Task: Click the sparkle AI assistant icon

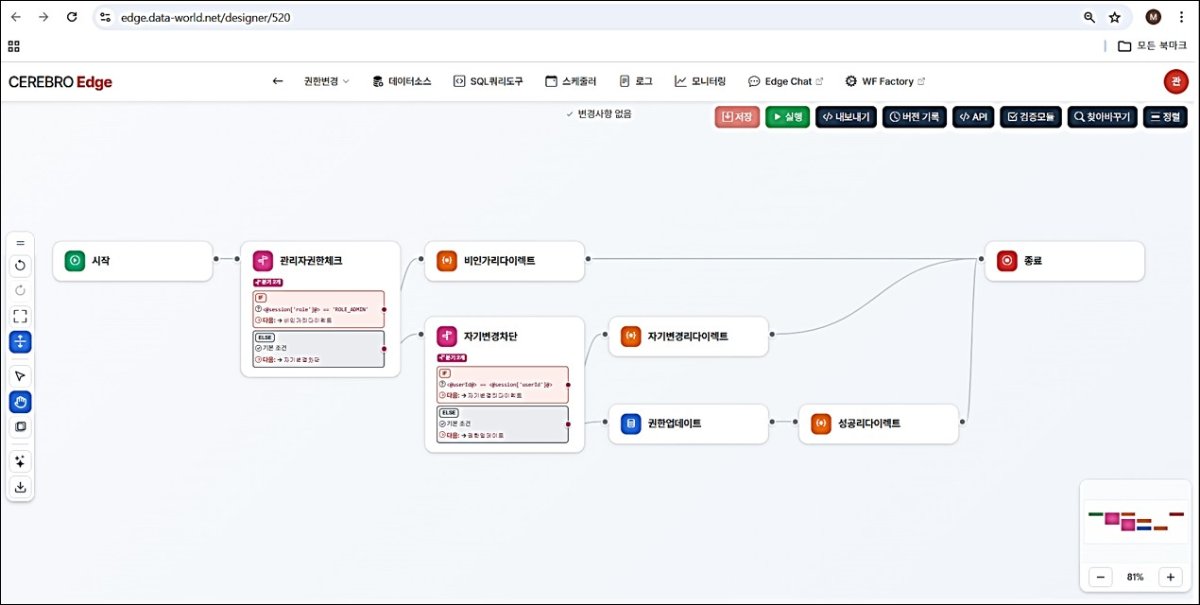Action: (x=20, y=461)
